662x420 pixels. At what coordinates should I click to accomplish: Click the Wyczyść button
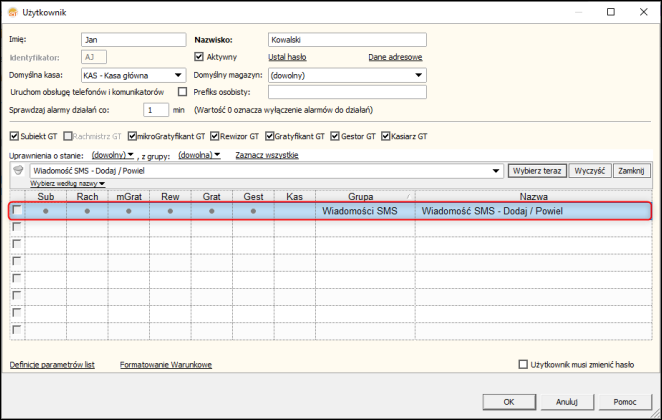coord(590,171)
